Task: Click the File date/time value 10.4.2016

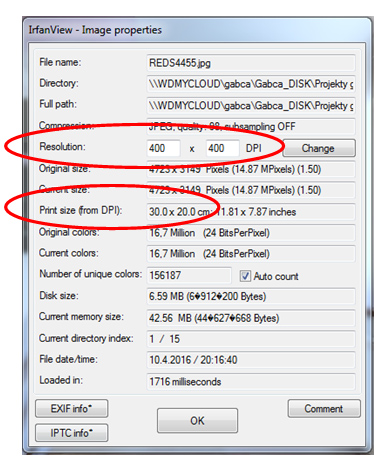Action: (251, 360)
